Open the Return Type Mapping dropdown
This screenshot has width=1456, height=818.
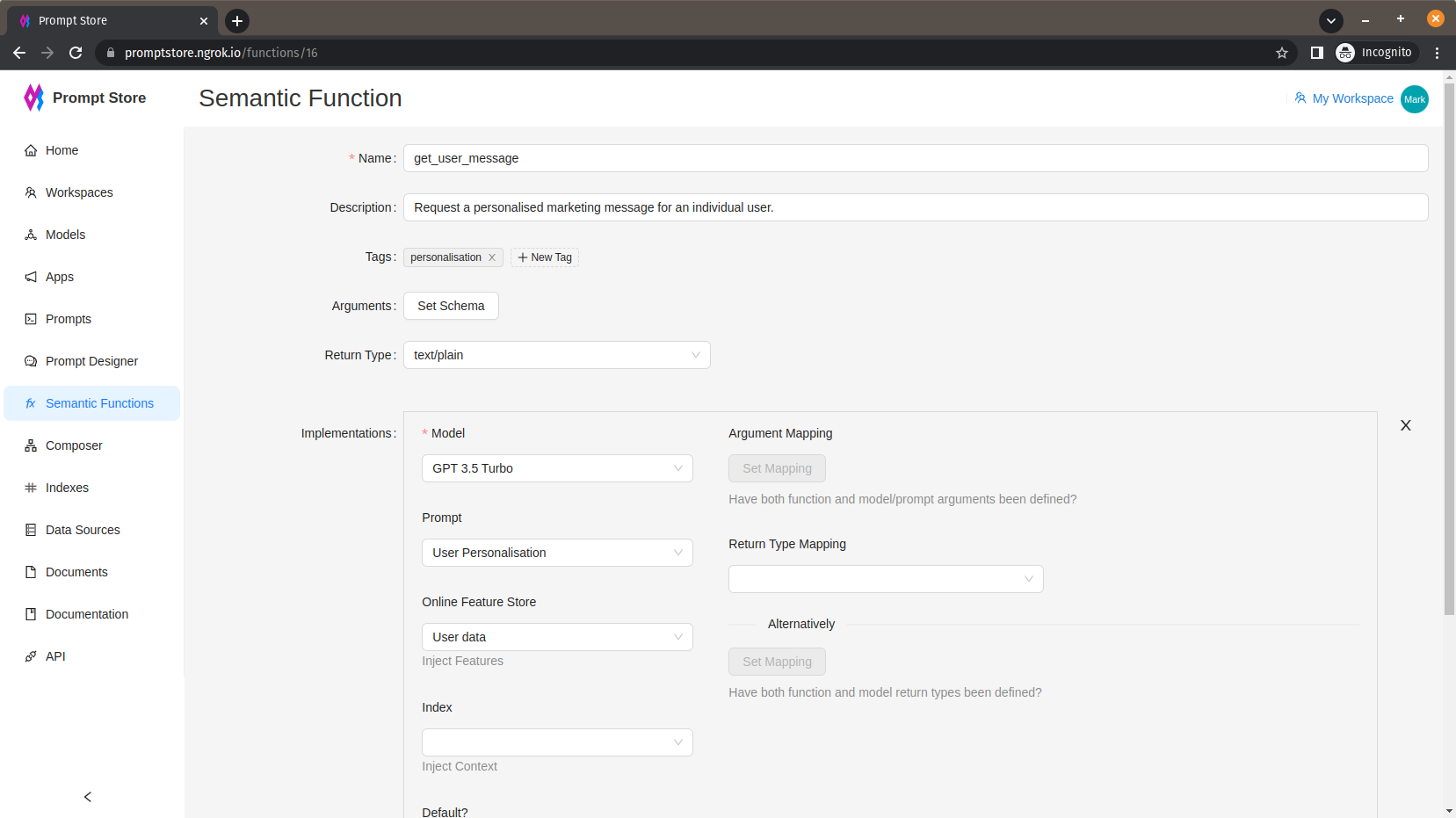click(x=886, y=579)
